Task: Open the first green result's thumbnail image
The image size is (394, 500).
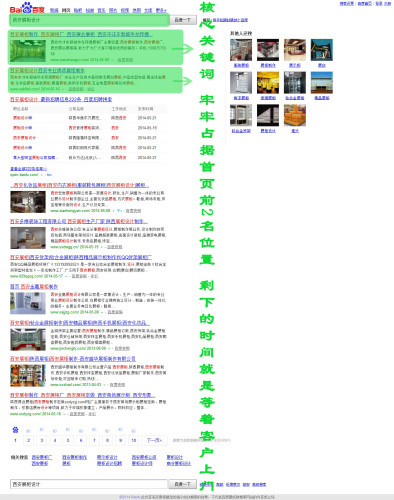Action: click(28, 51)
